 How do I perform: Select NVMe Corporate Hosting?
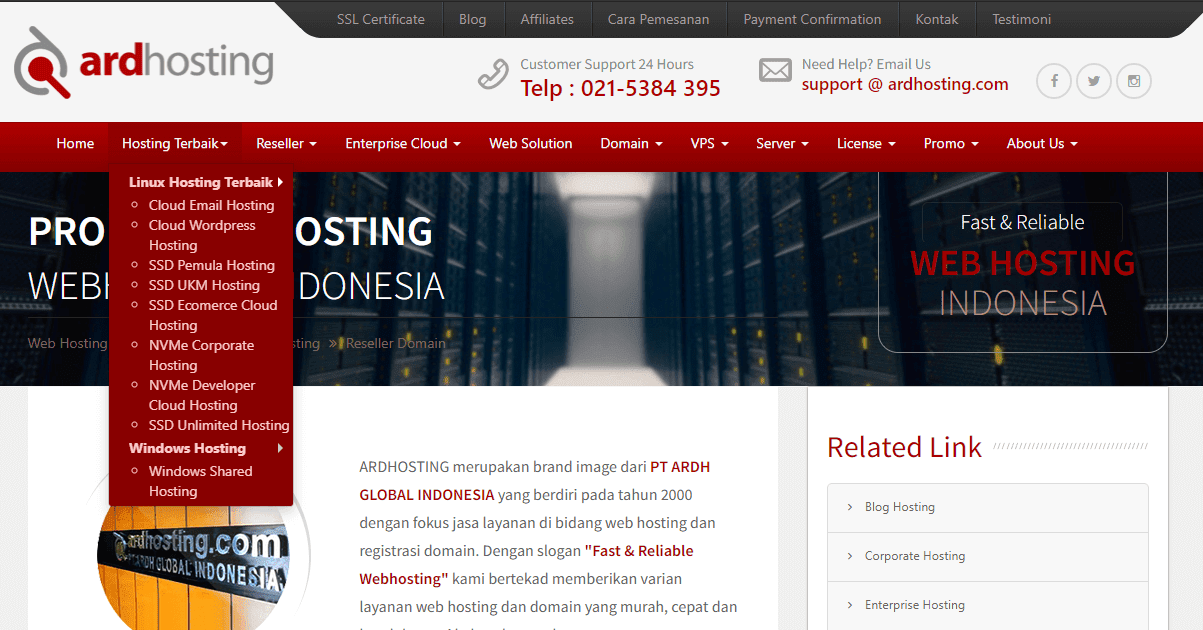pyautogui.click(x=201, y=355)
